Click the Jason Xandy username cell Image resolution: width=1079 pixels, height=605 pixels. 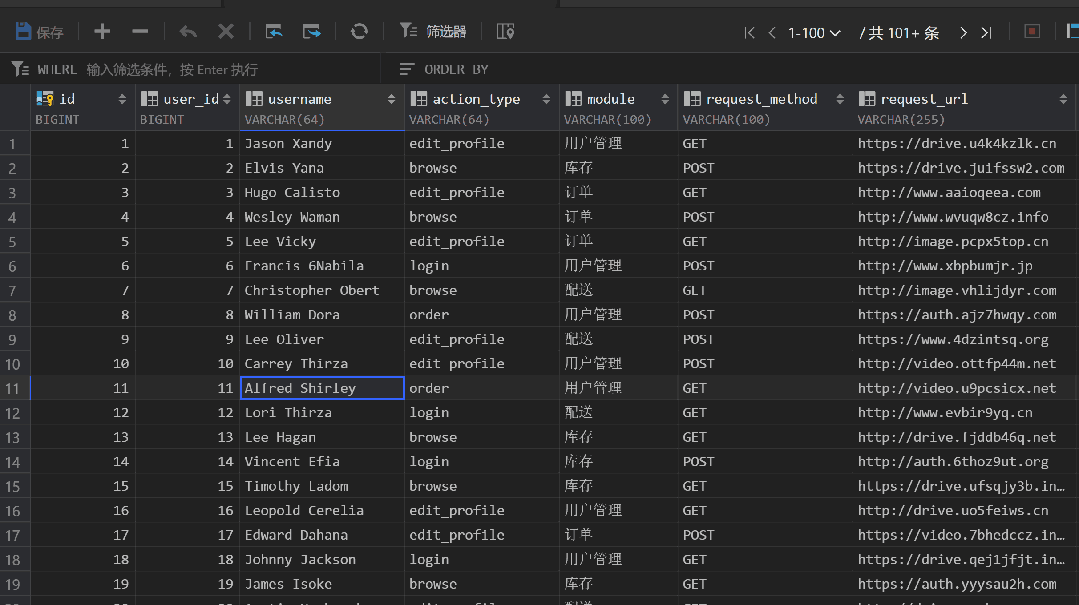(x=322, y=144)
